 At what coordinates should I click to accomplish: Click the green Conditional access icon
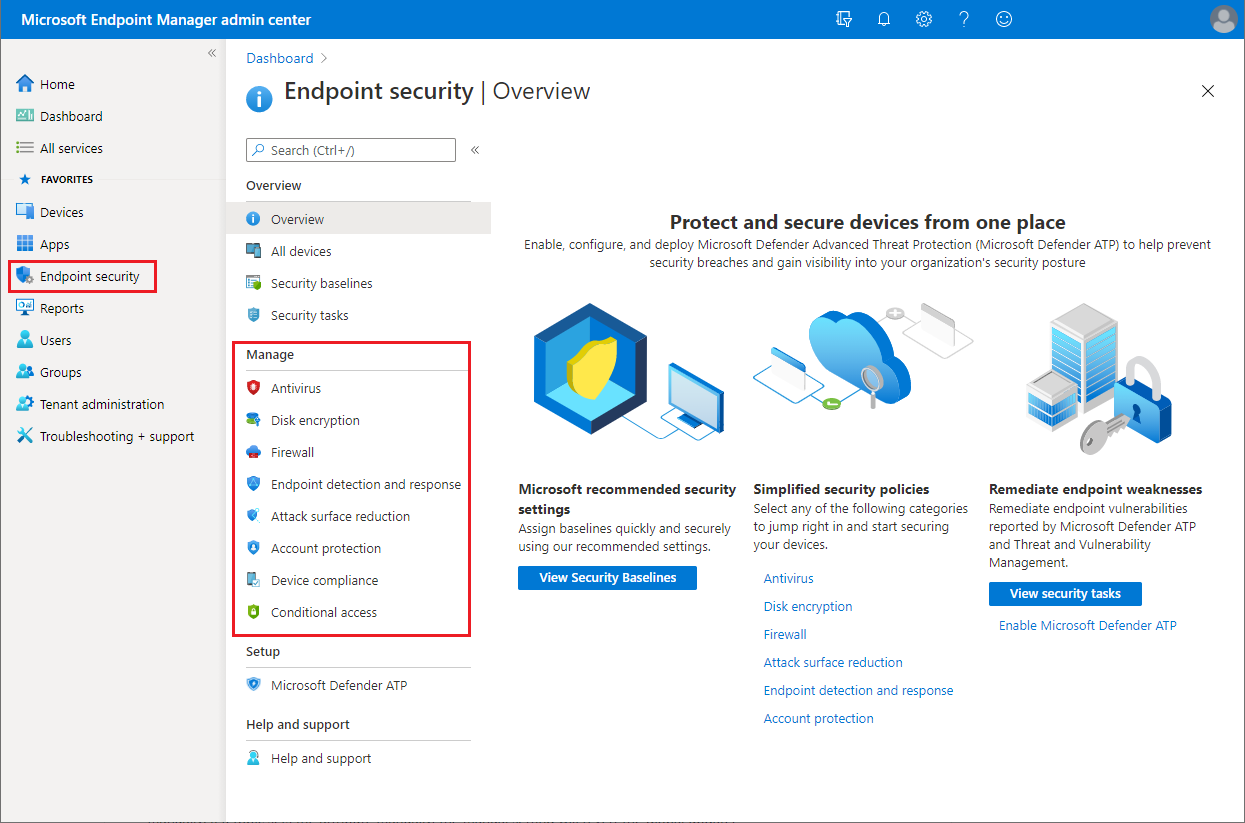click(253, 612)
